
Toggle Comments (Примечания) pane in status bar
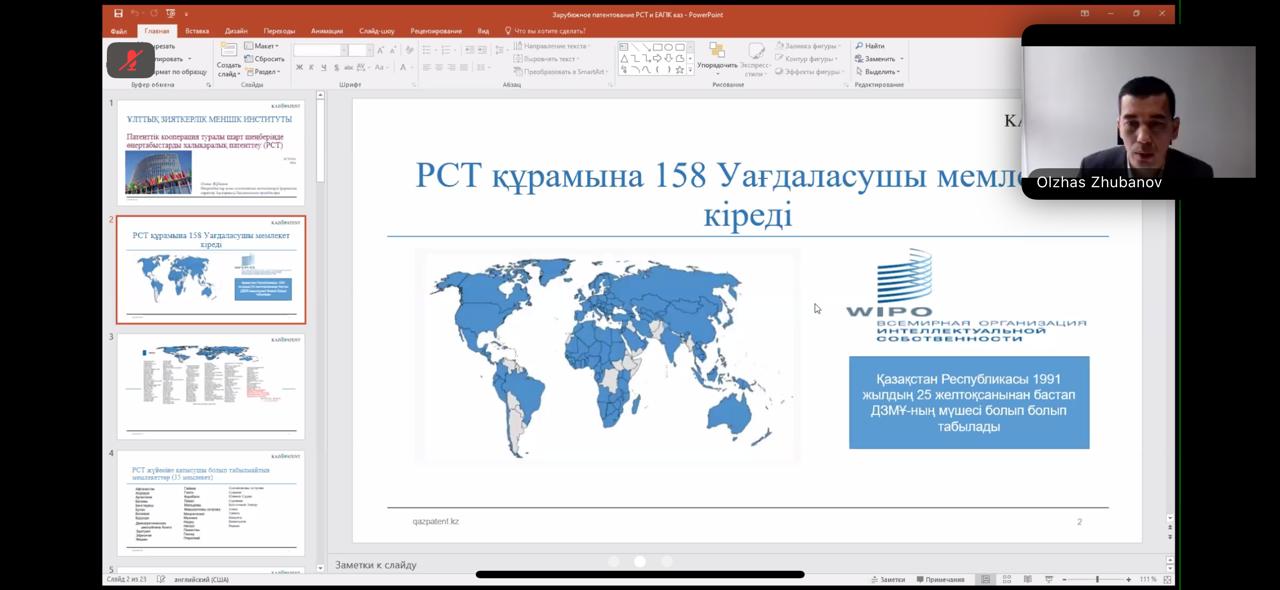[x=939, y=579]
